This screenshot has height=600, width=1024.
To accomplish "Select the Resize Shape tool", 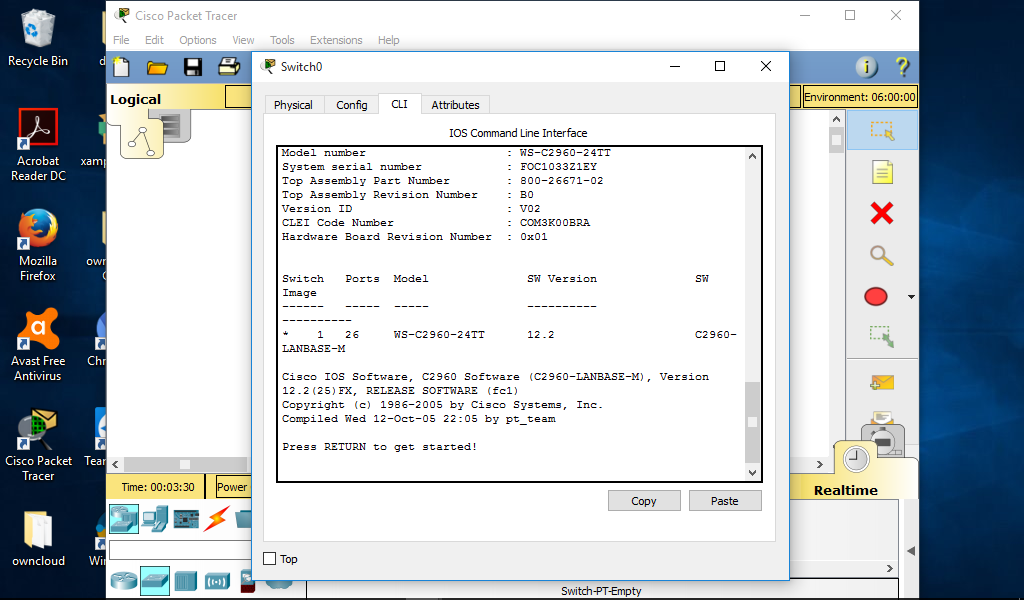I will 882,336.
